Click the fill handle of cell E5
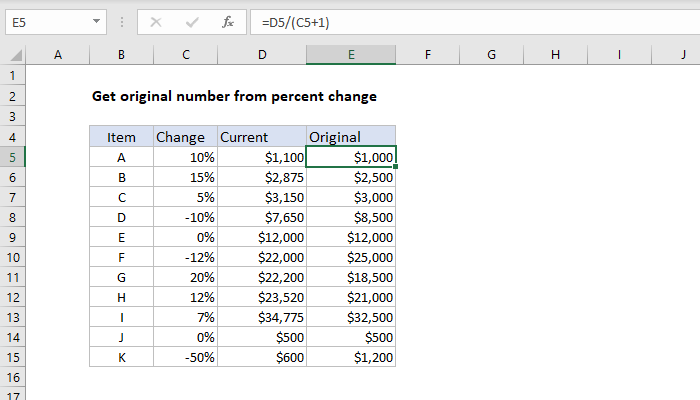Image resolution: width=700 pixels, height=400 pixels. pyautogui.click(x=396, y=167)
